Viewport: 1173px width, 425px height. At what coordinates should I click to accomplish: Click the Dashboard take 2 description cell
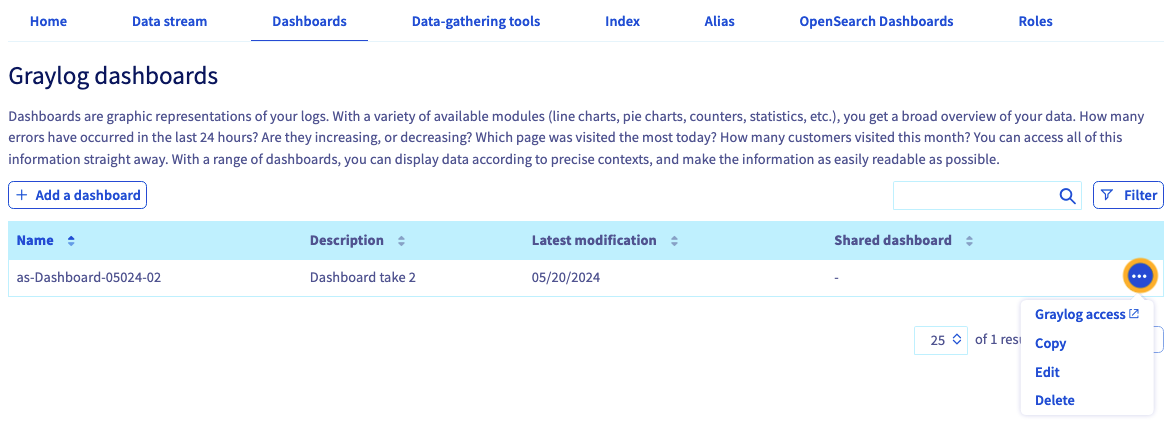coord(363,278)
